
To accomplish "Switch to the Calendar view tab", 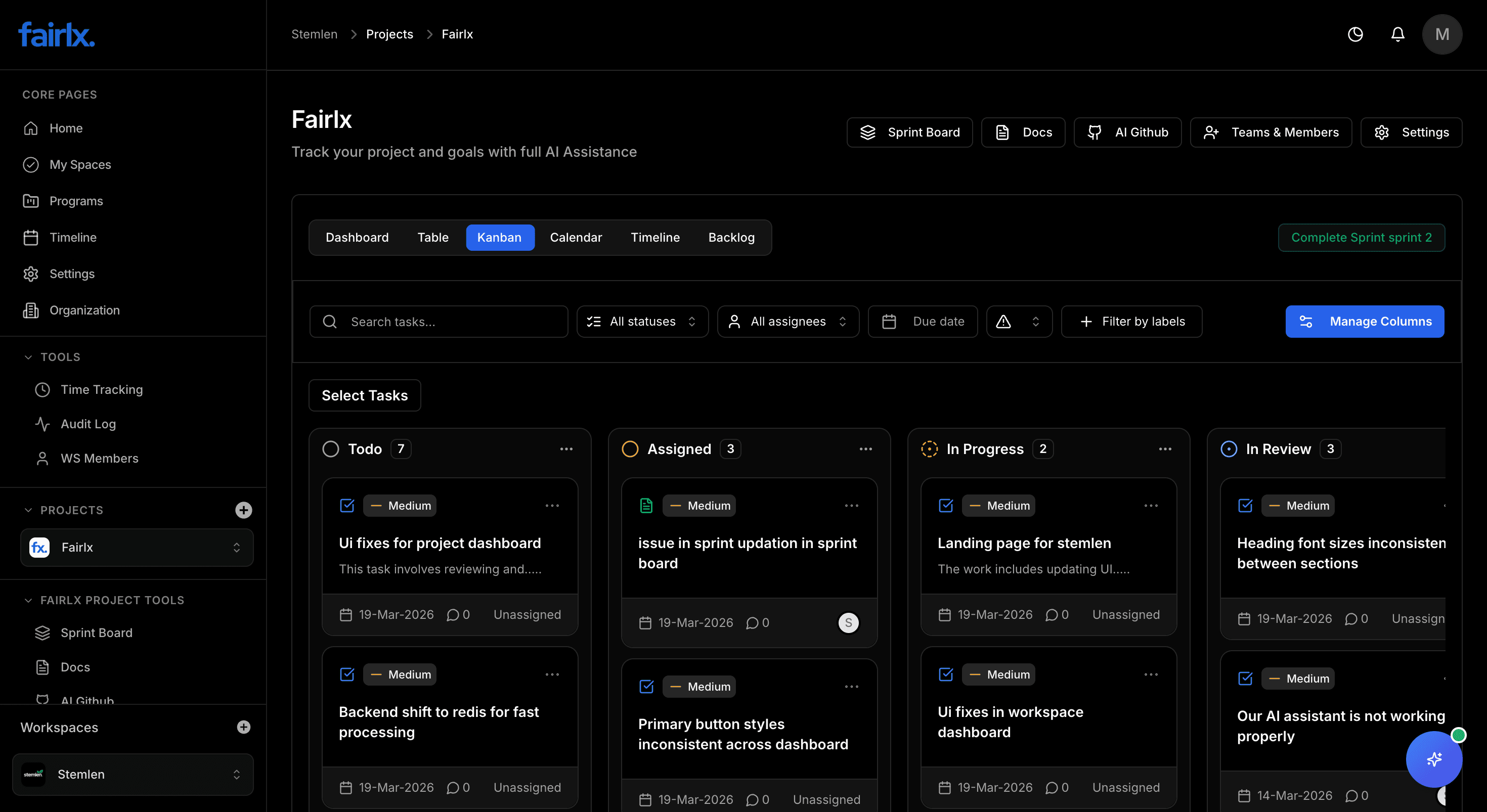I will [576, 237].
